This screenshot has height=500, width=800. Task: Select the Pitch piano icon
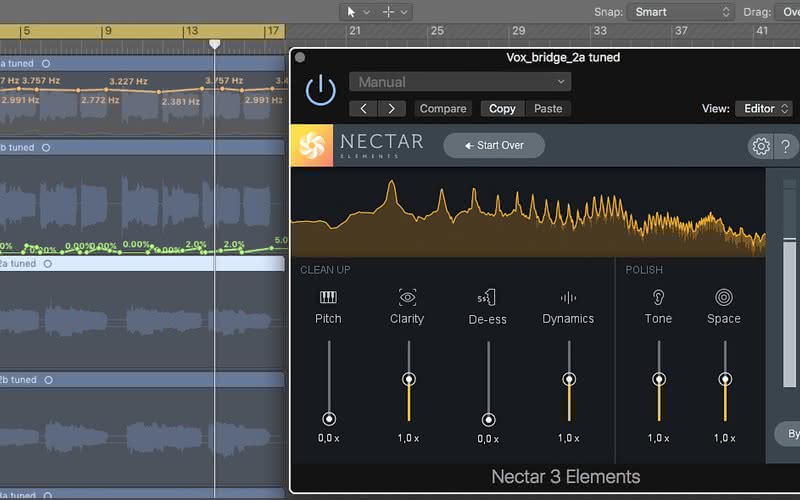click(x=328, y=297)
